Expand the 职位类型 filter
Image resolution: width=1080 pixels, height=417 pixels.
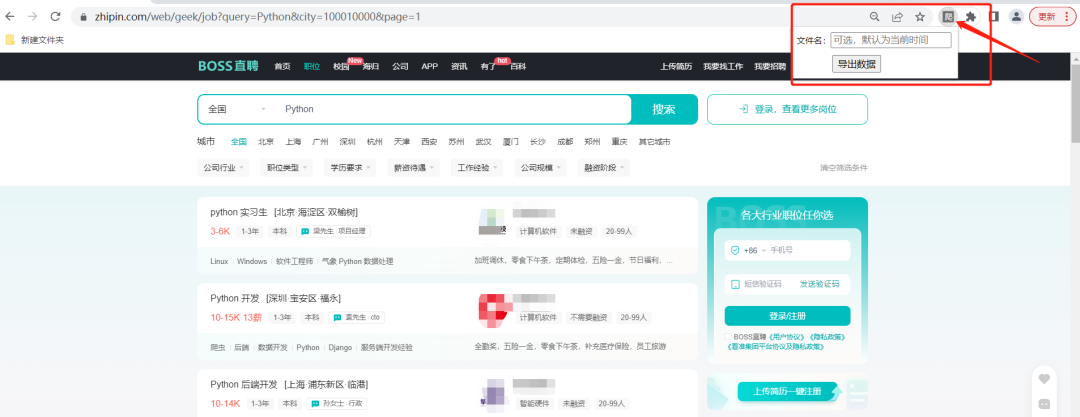[x=286, y=167]
